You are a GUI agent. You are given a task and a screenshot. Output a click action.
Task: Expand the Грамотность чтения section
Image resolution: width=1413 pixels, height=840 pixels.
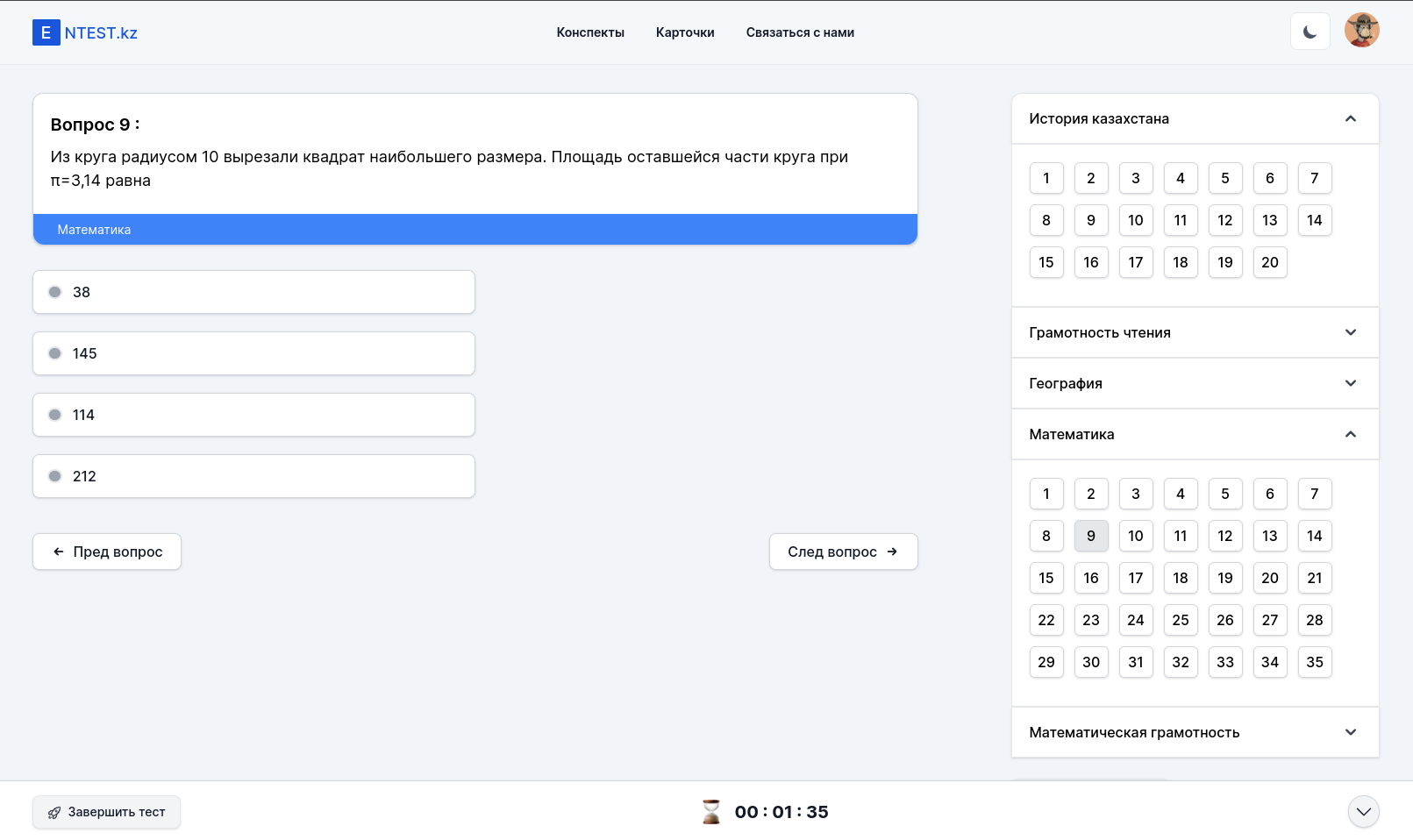(1195, 332)
